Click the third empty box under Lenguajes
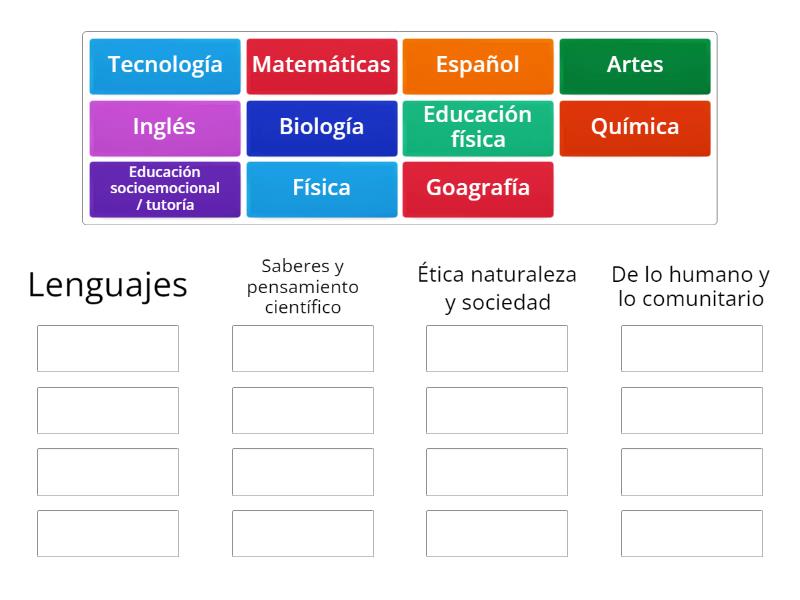Screen dimensions: 800x600 point(107,471)
